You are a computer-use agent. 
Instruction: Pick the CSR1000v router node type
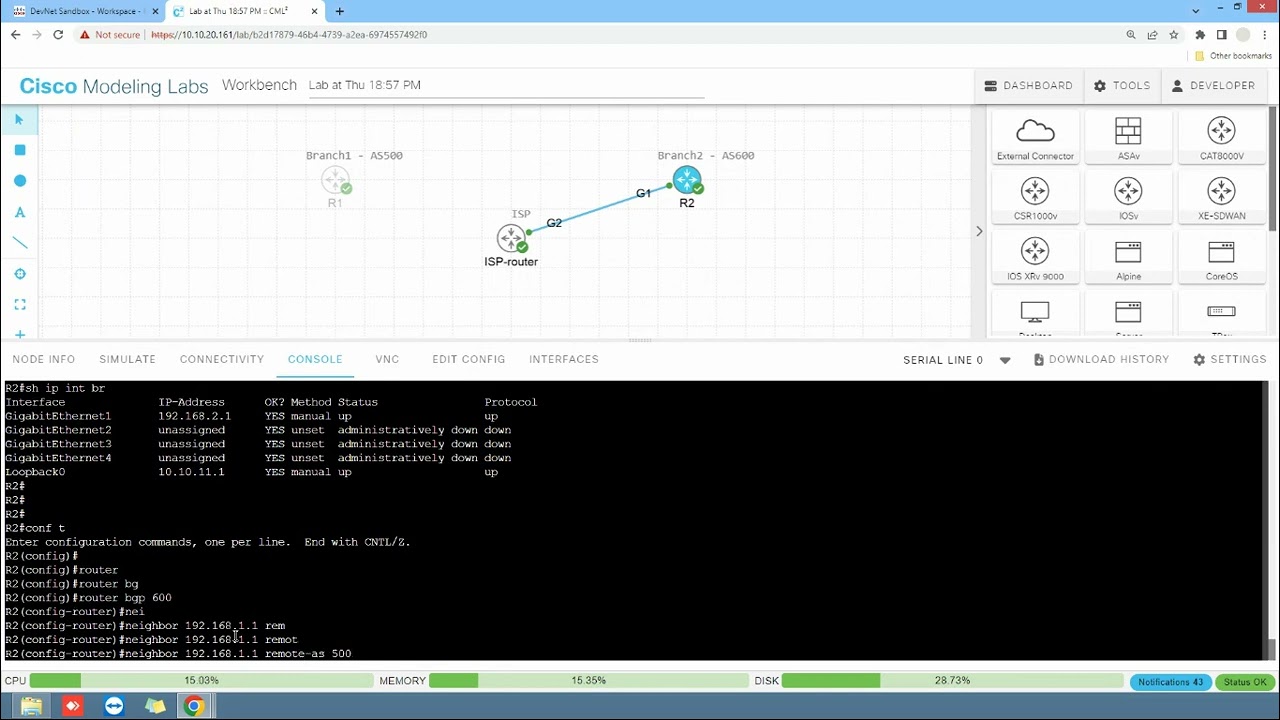click(x=1035, y=198)
